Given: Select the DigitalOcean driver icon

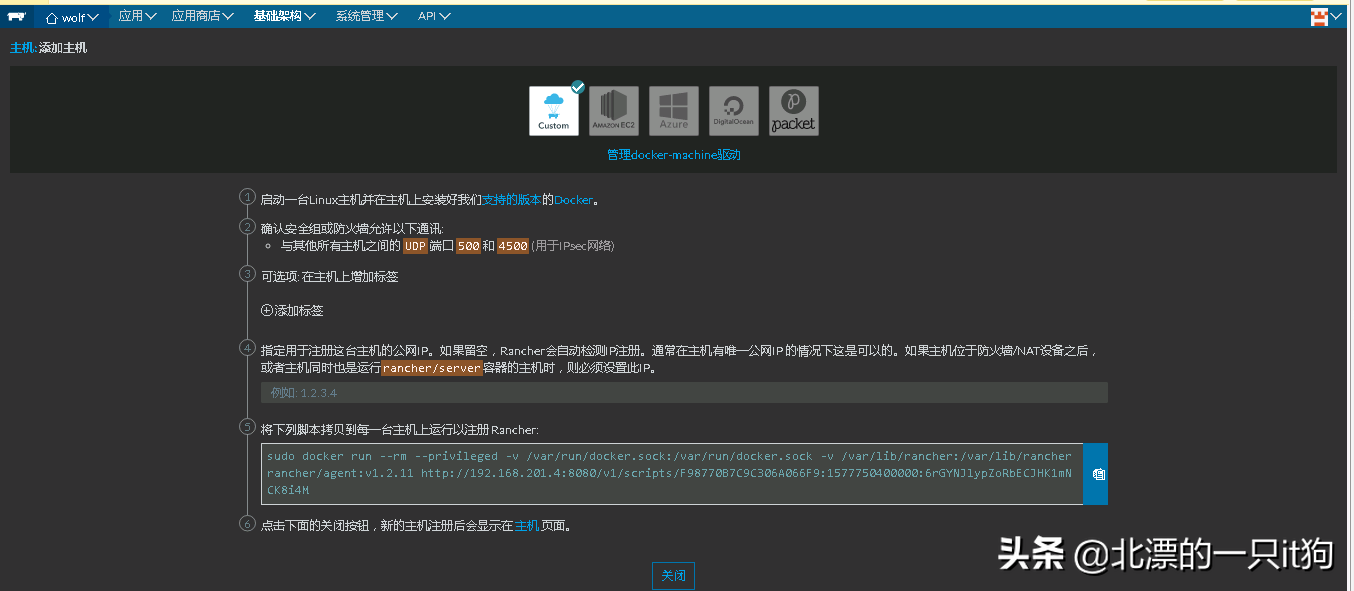Looking at the screenshot, I should coord(733,110).
